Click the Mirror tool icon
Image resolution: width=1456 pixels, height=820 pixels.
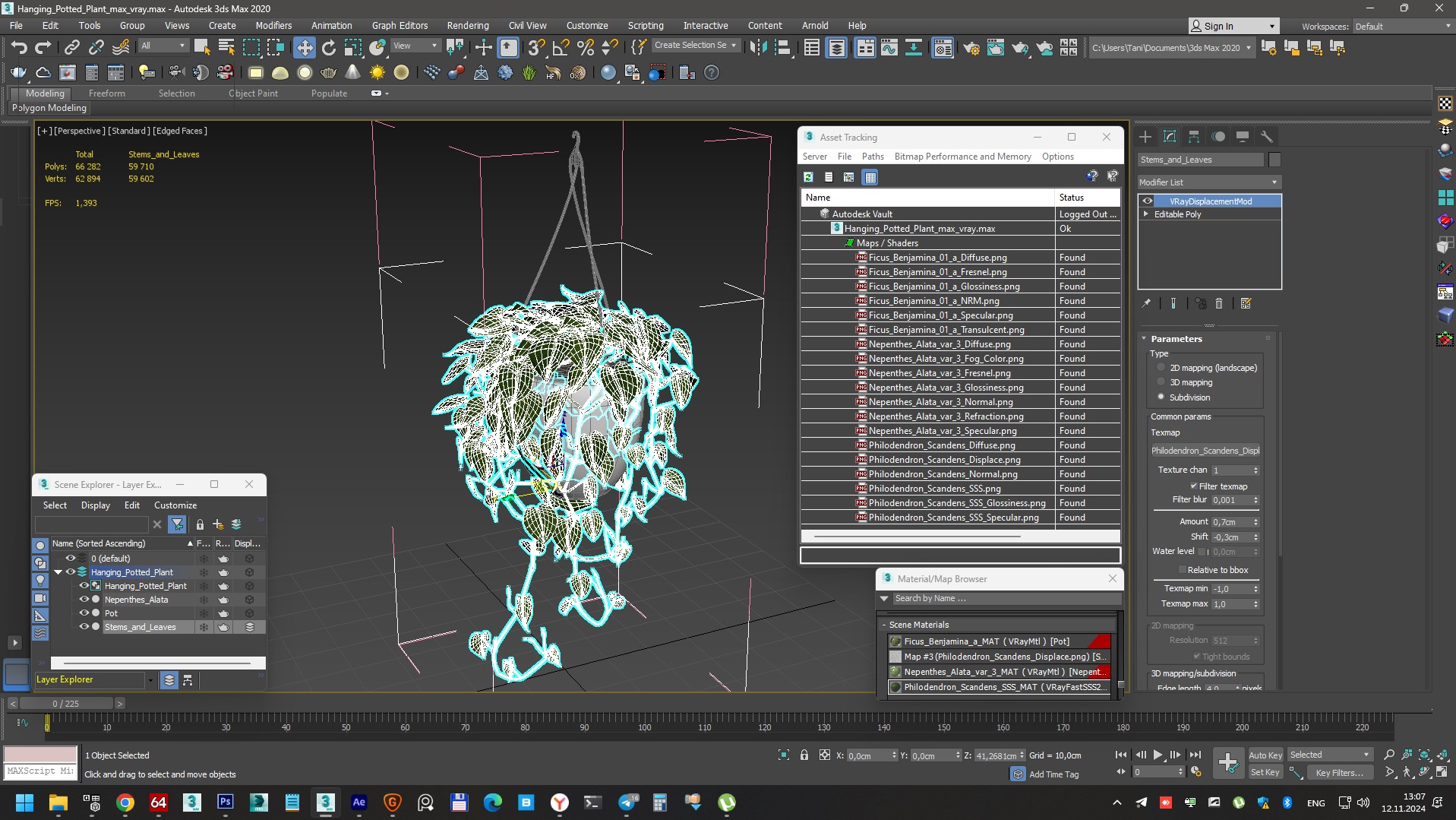pyautogui.click(x=757, y=48)
